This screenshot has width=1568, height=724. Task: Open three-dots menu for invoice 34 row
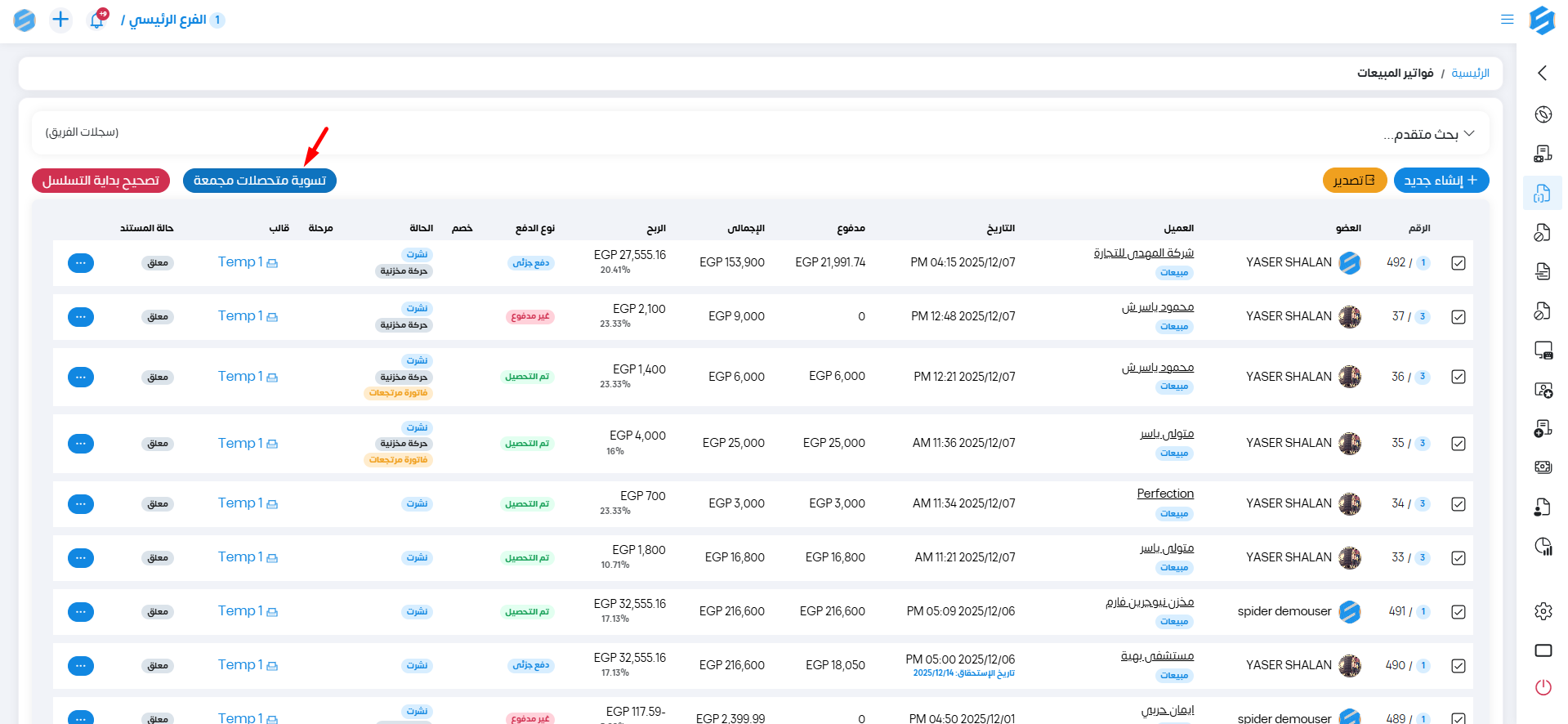[80, 504]
